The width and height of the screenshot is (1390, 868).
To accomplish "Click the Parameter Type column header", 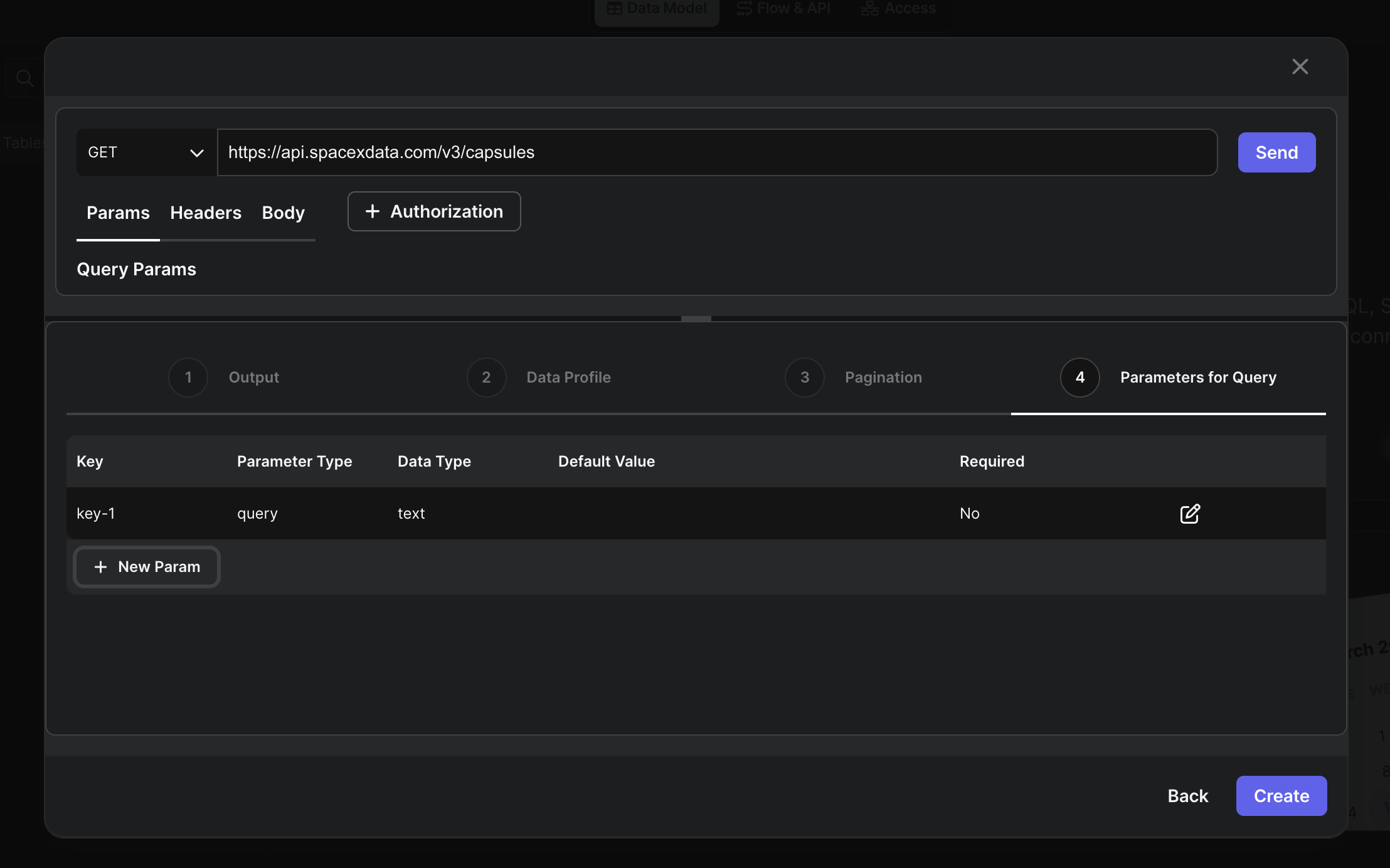I will [x=295, y=462].
